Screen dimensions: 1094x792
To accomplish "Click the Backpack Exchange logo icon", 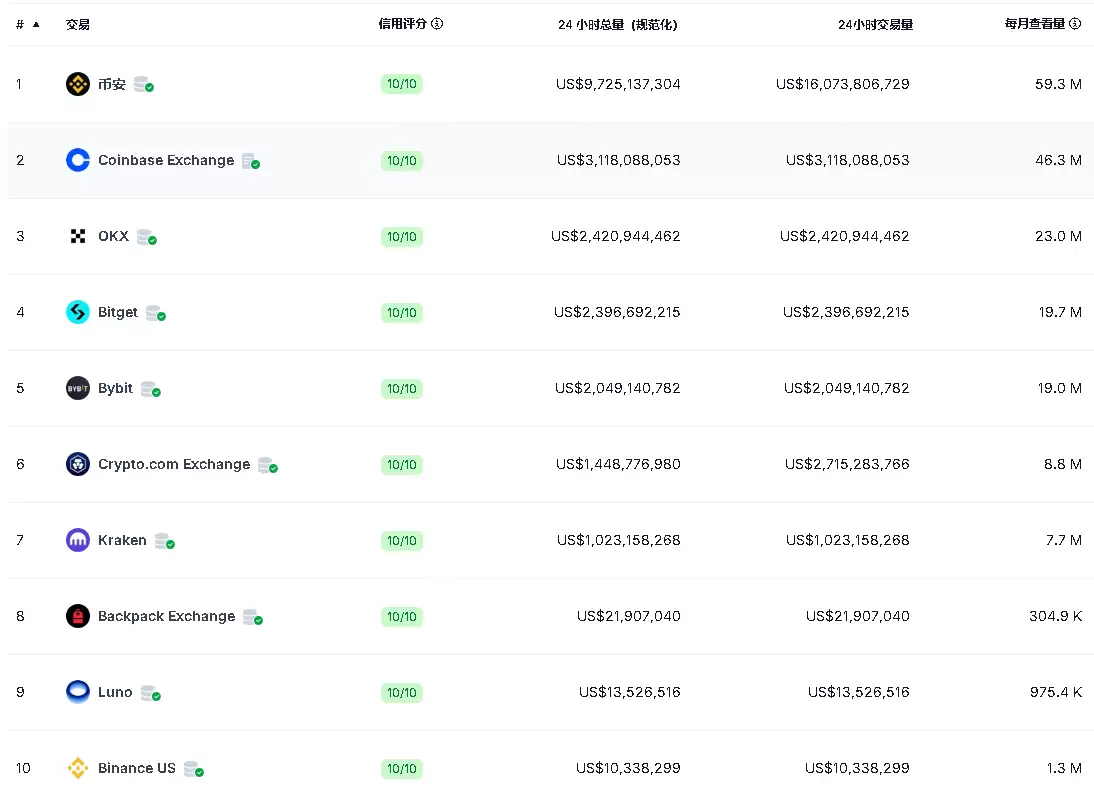I will tap(78, 616).
